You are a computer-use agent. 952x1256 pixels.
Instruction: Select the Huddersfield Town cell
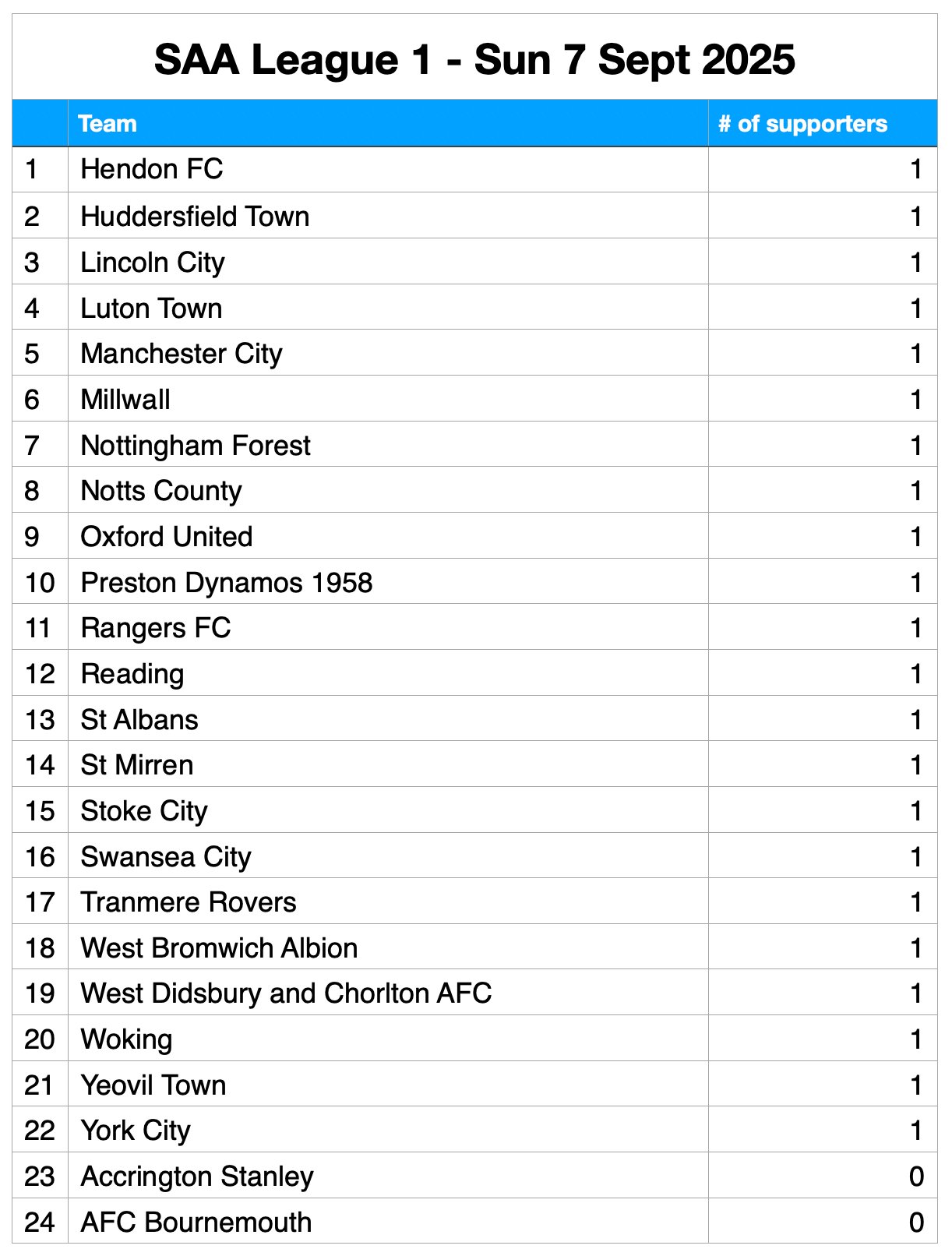(195, 216)
